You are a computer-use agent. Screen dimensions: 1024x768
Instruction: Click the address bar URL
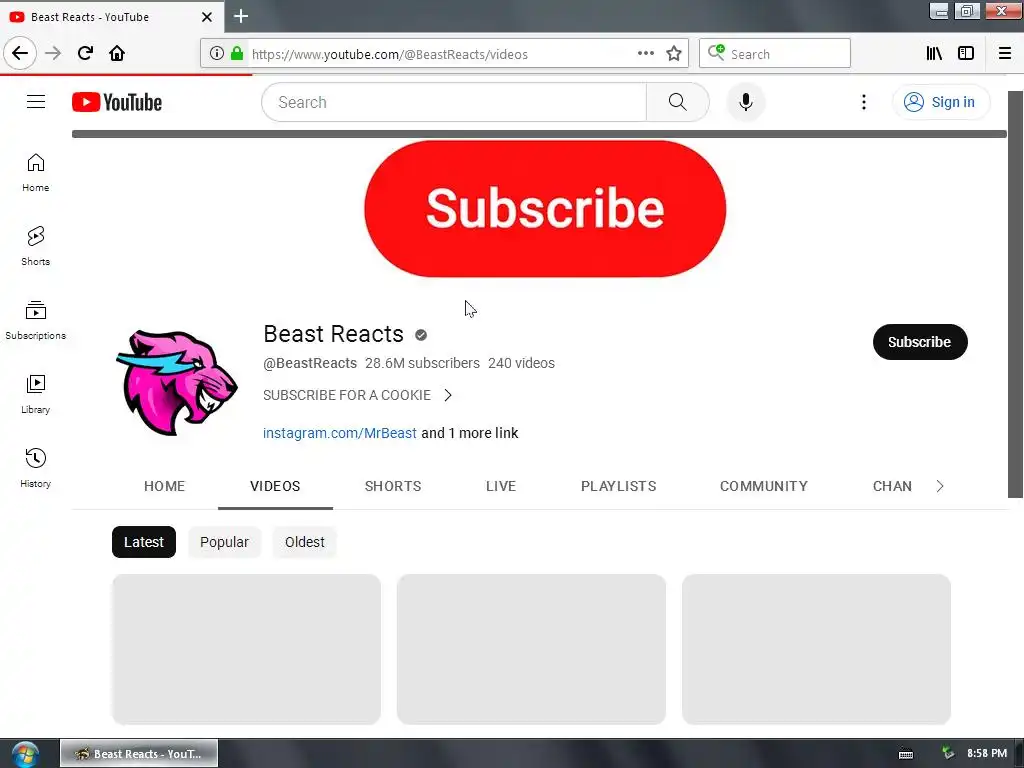click(x=389, y=54)
